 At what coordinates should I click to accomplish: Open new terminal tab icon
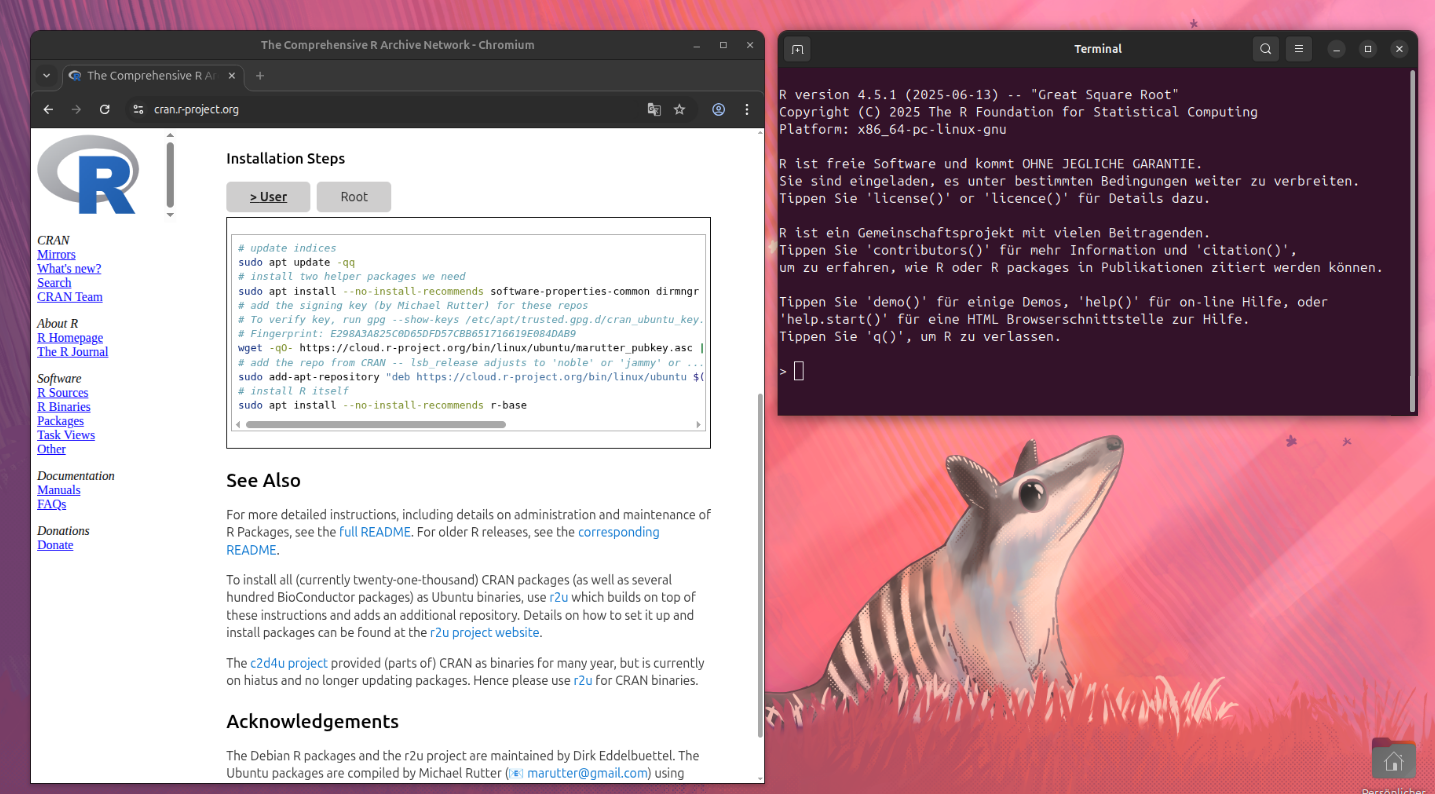click(797, 49)
